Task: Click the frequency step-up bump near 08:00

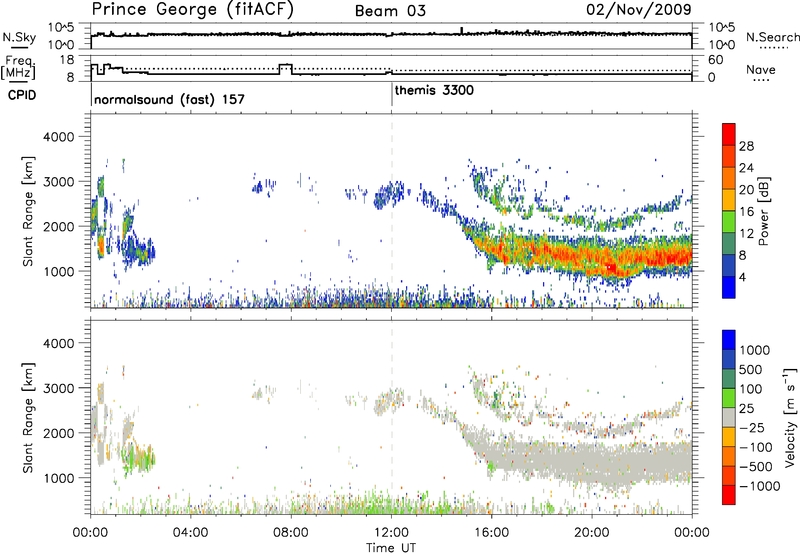Action: click(286, 68)
